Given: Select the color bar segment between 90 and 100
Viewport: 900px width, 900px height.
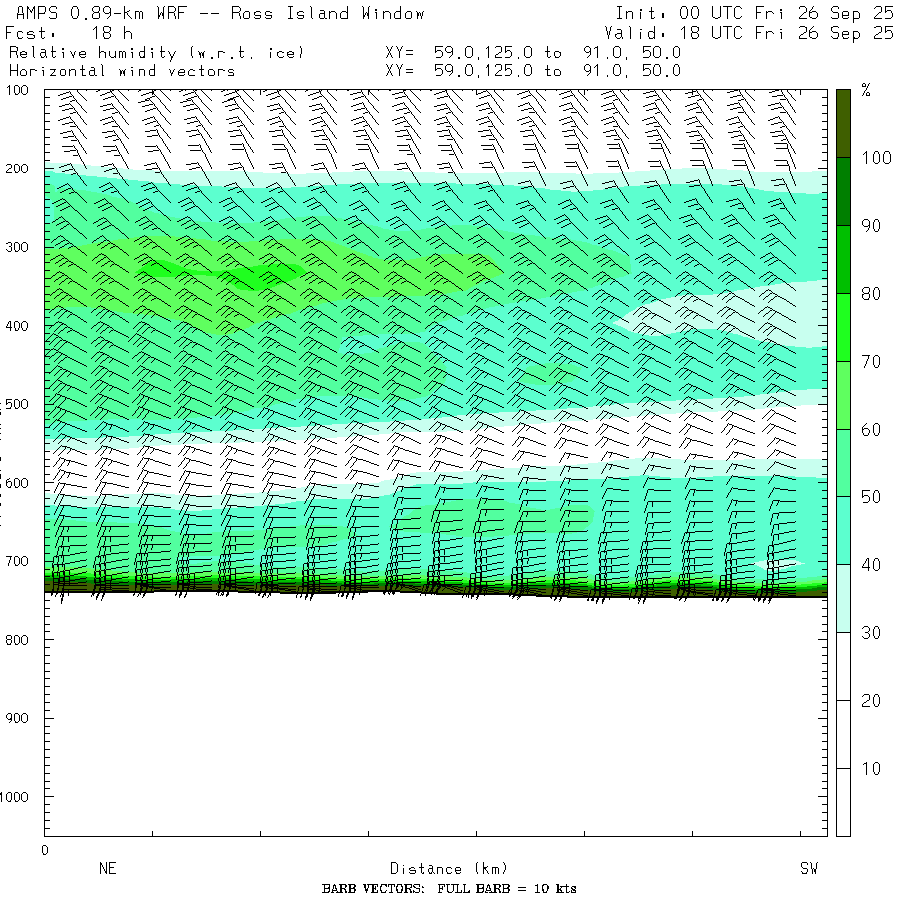Looking at the screenshot, I should 844,191.
